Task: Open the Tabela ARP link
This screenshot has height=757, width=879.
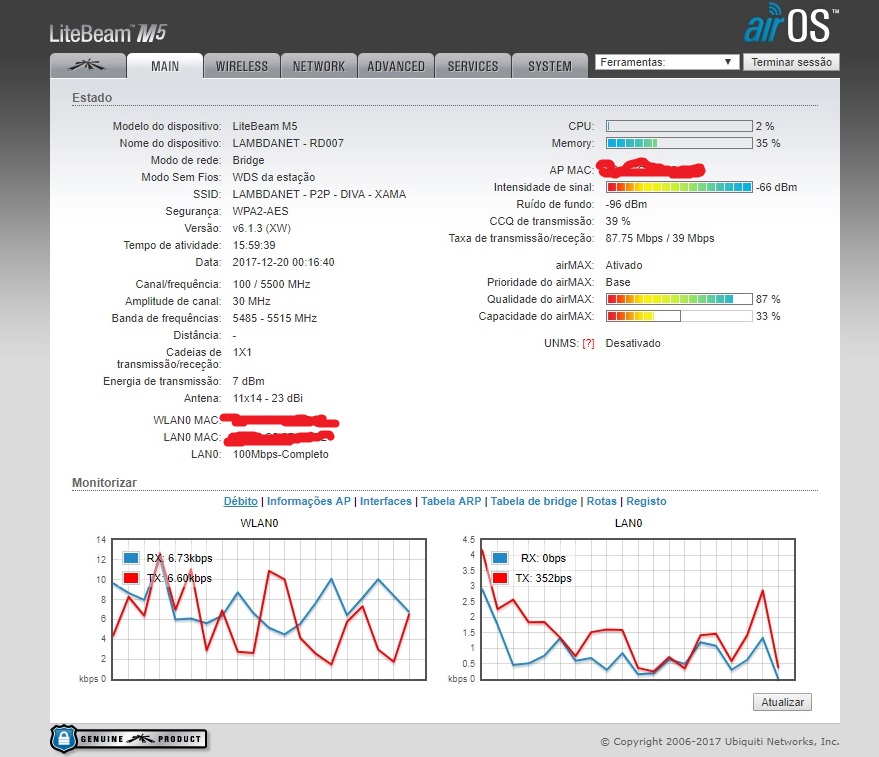Action: (451, 501)
